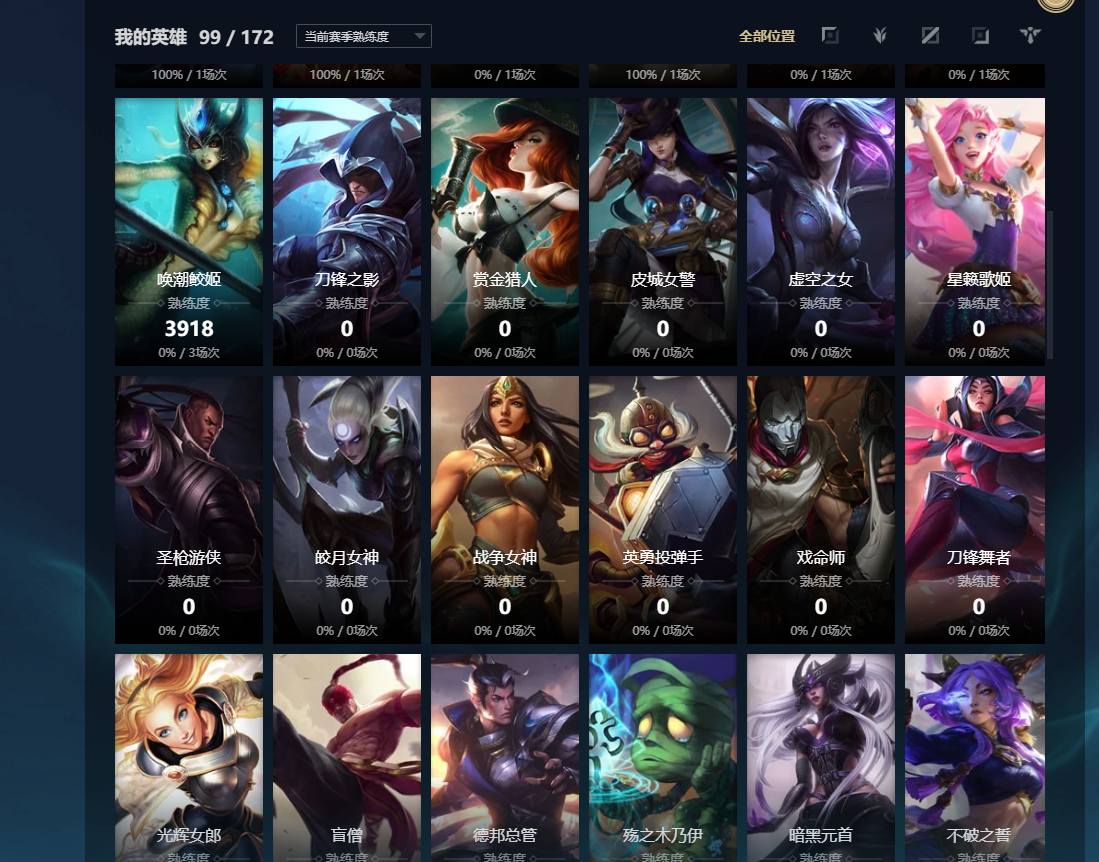Select the 刀锋之影 champion portrait

point(347,232)
